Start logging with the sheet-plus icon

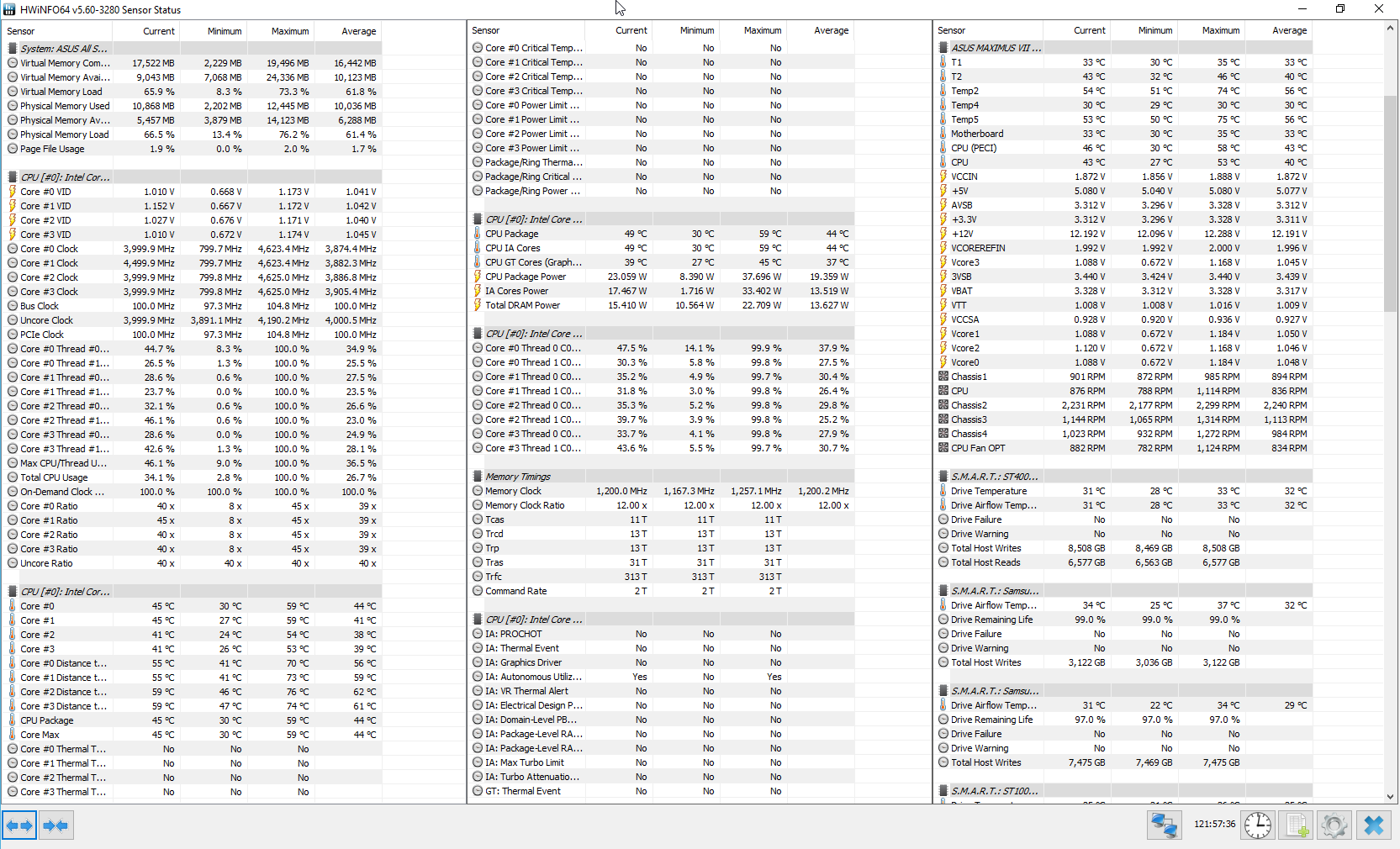1296,825
